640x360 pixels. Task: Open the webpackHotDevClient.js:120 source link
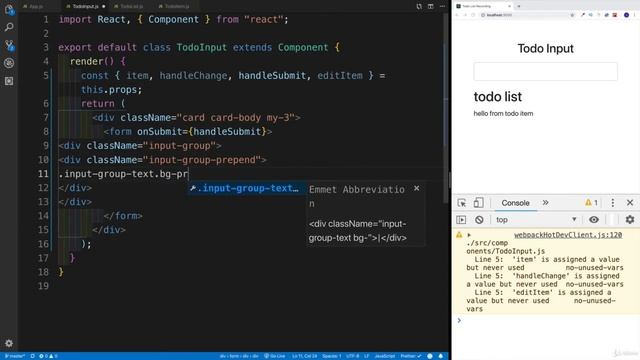pos(568,235)
